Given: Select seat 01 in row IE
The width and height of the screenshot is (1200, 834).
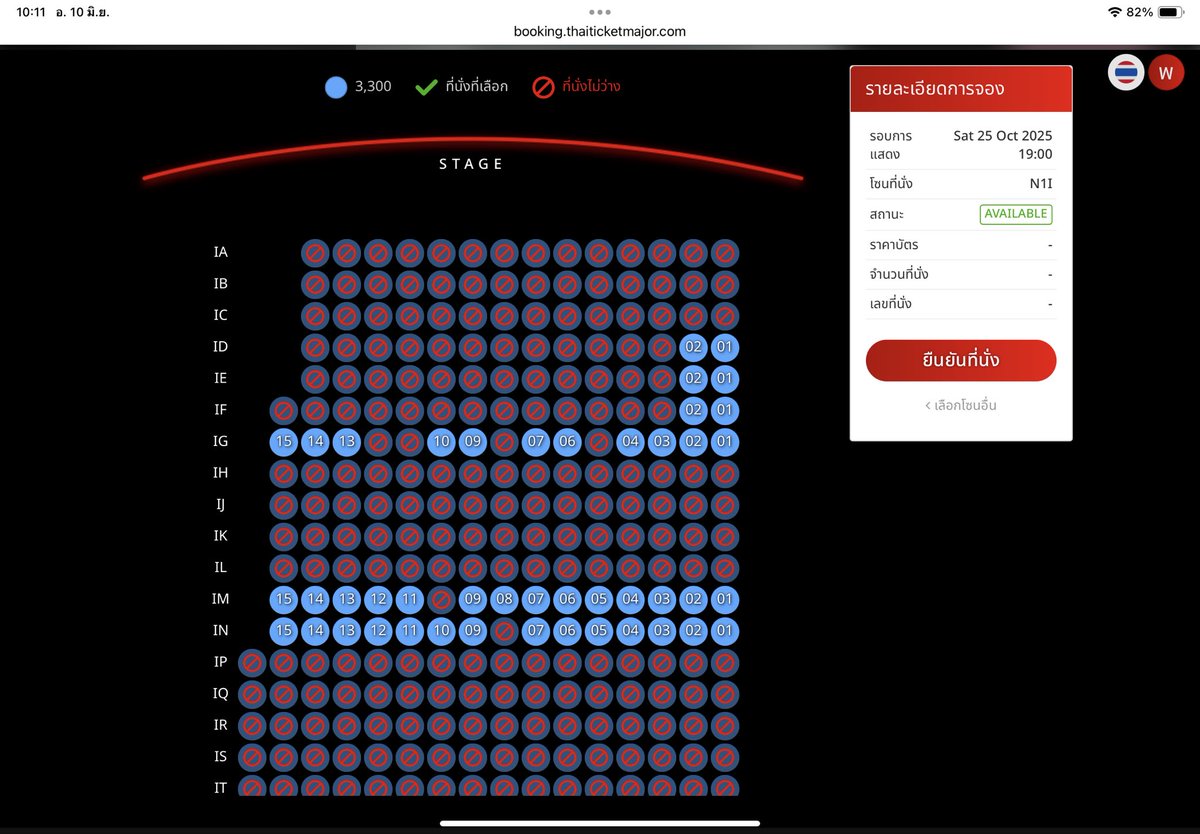Looking at the screenshot, I should coord(724,379).
